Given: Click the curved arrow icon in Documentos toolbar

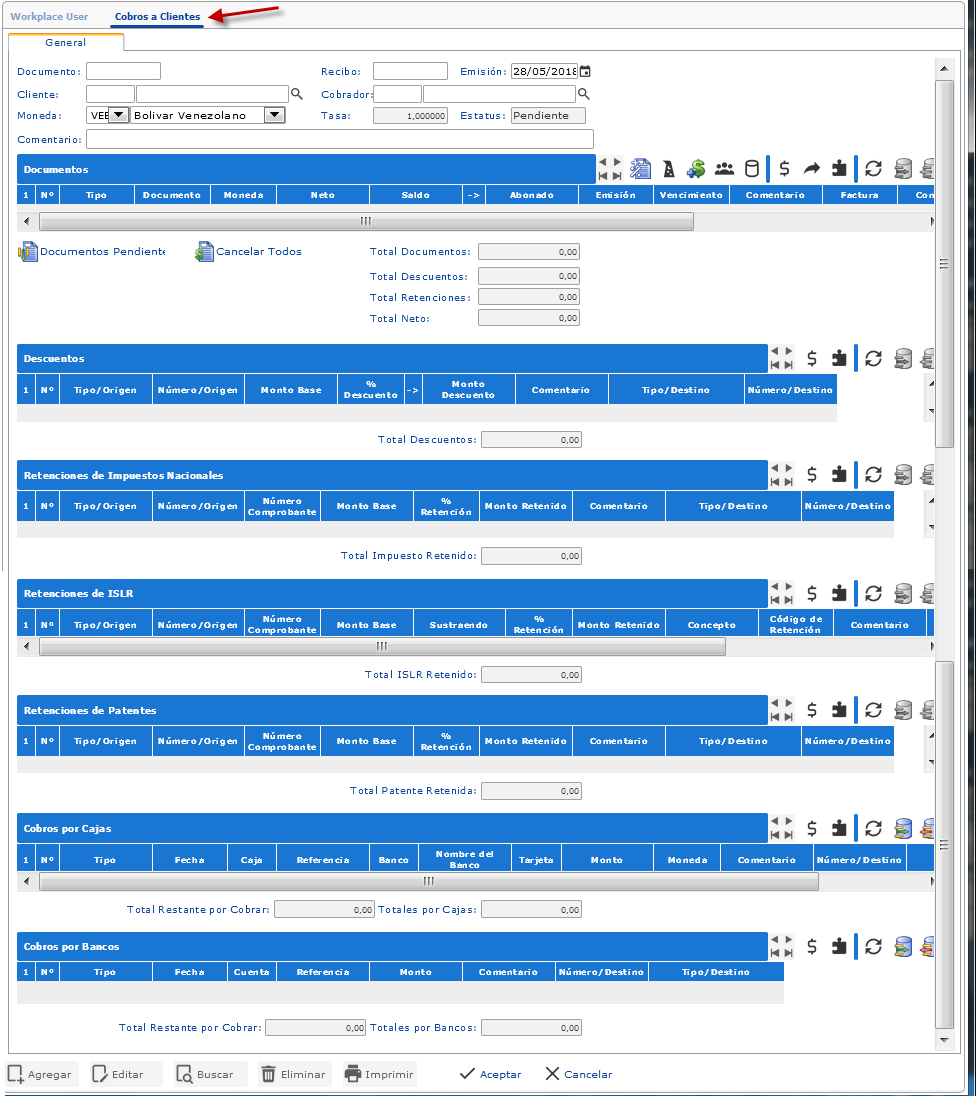Looking at the screenshot, I should click(812, 168).
